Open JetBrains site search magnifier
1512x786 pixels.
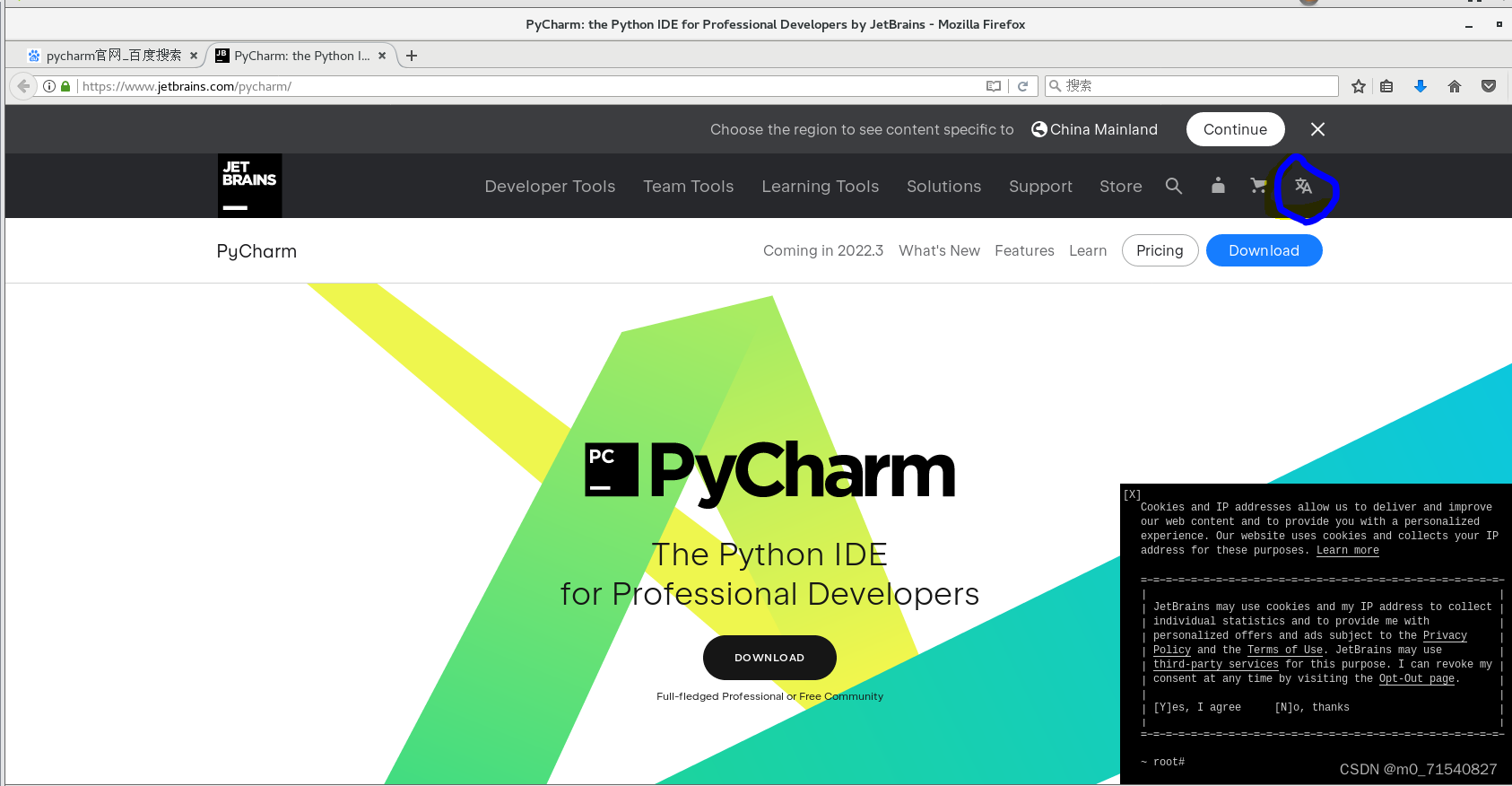coord(1174,186)
